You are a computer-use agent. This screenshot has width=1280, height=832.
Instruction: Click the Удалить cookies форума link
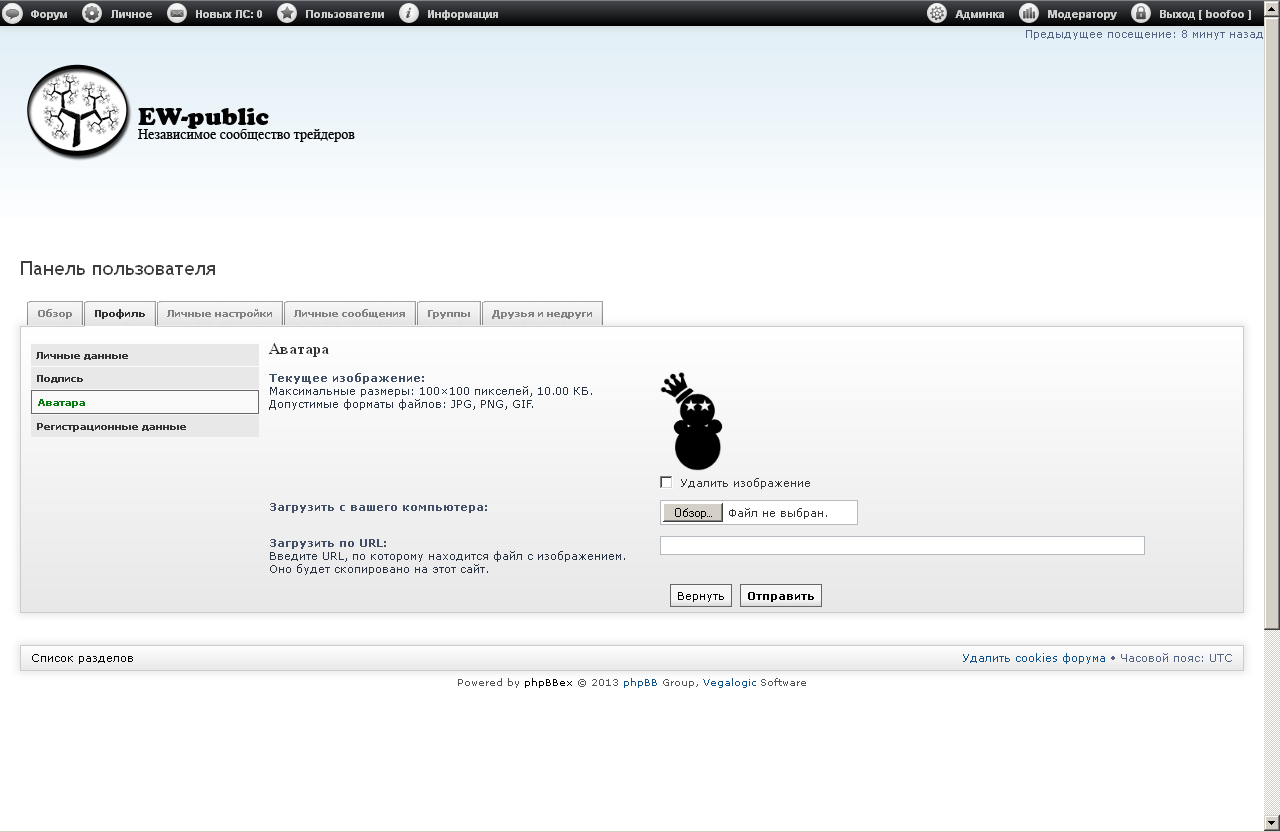(1033, 658)
